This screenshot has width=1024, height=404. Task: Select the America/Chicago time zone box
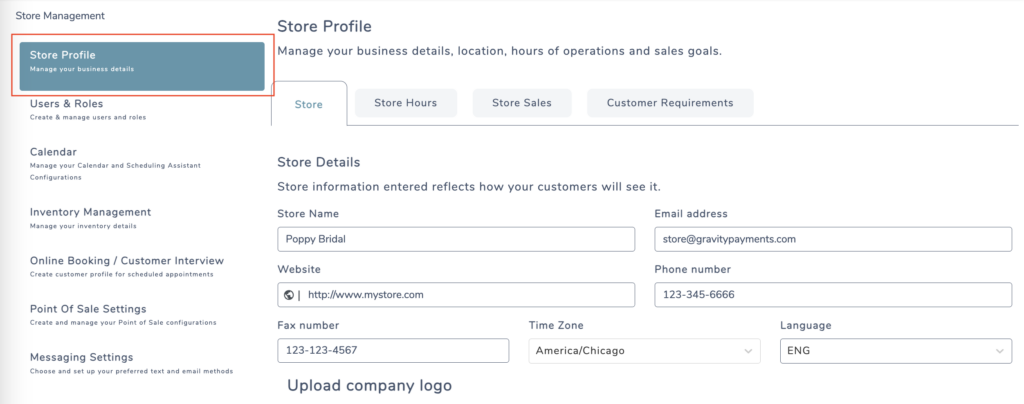click(x=645, y=350)
